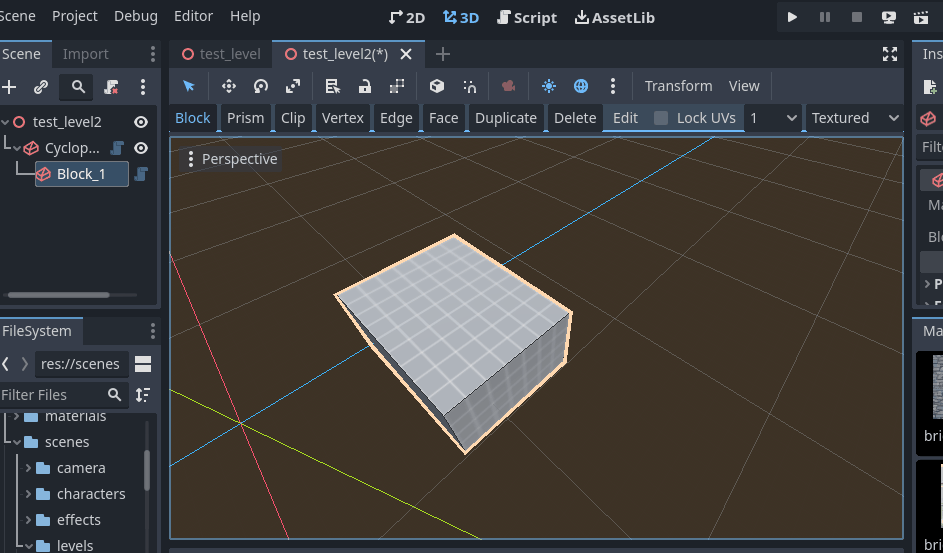
Task: Click the group selected nodes icon
Action: pyautogui.click(x=397, y=86)
